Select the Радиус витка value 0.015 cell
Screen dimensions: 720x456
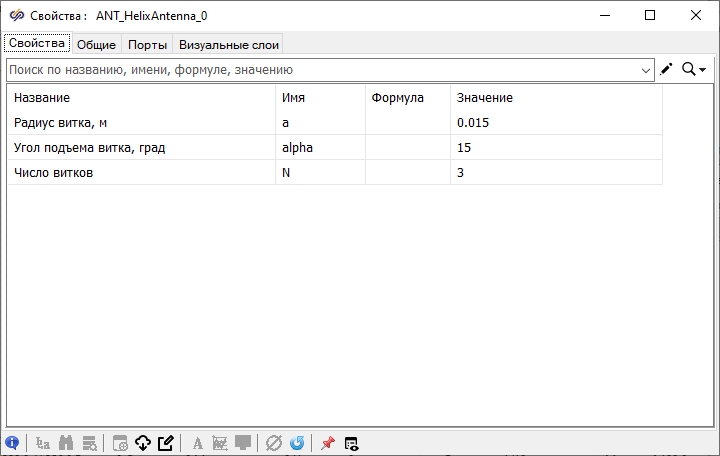tap(555, 123)
